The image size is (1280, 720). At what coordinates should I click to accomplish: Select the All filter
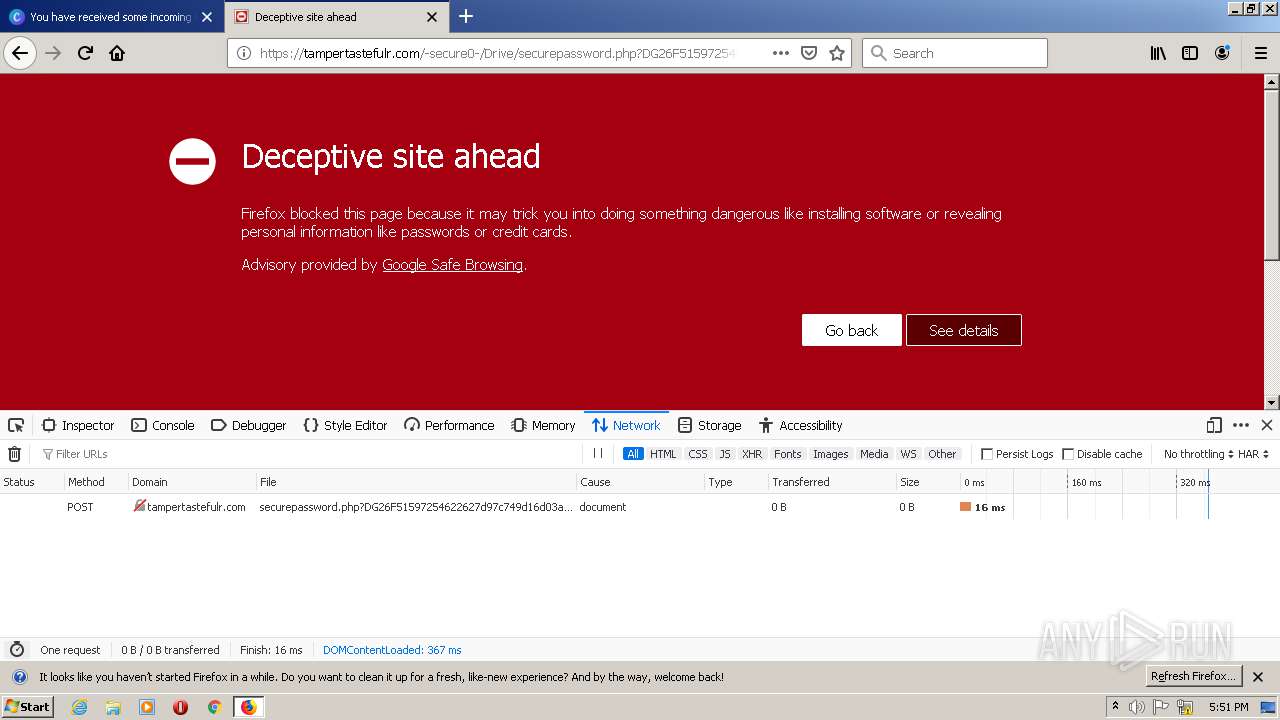(633, 454)
